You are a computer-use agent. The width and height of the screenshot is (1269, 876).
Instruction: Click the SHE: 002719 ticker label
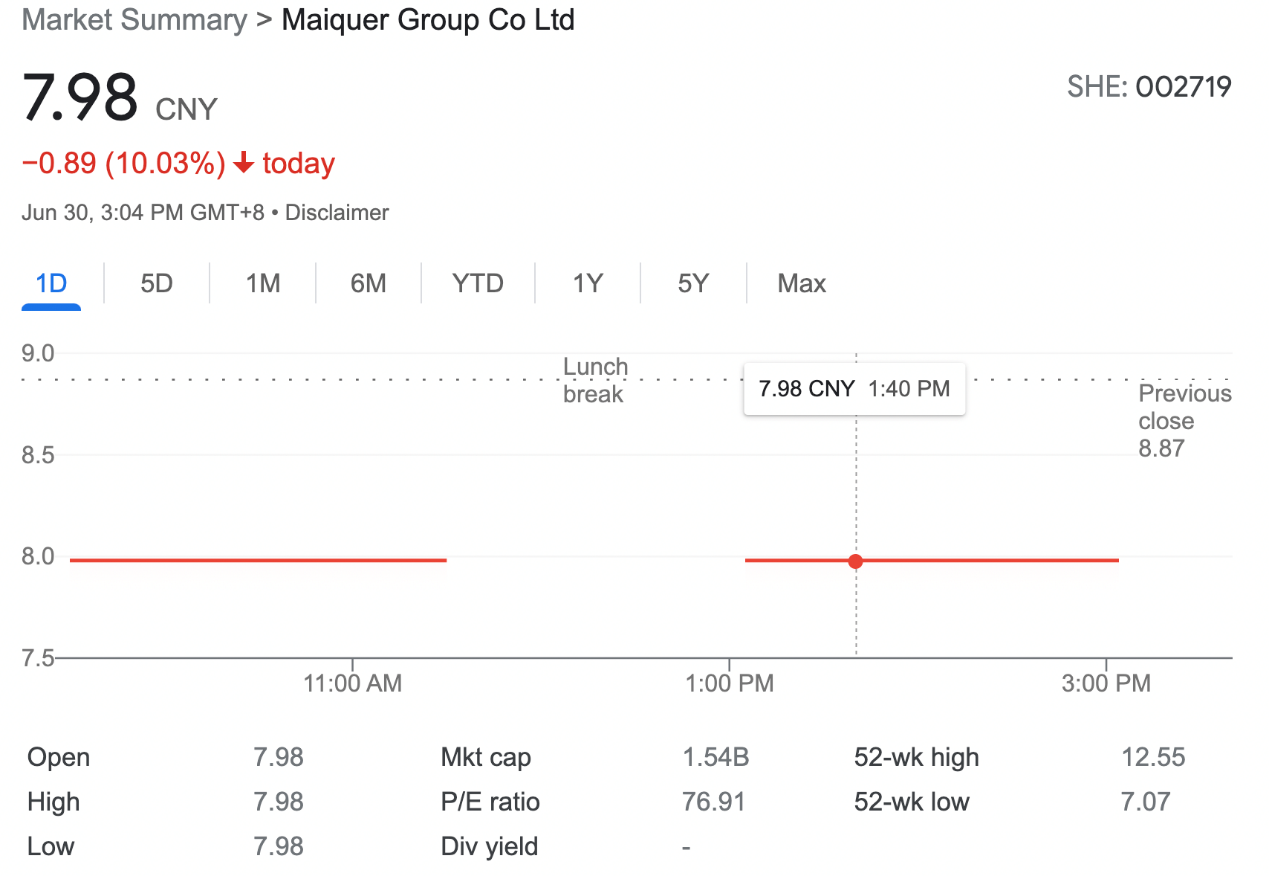tap(1149, 87)
